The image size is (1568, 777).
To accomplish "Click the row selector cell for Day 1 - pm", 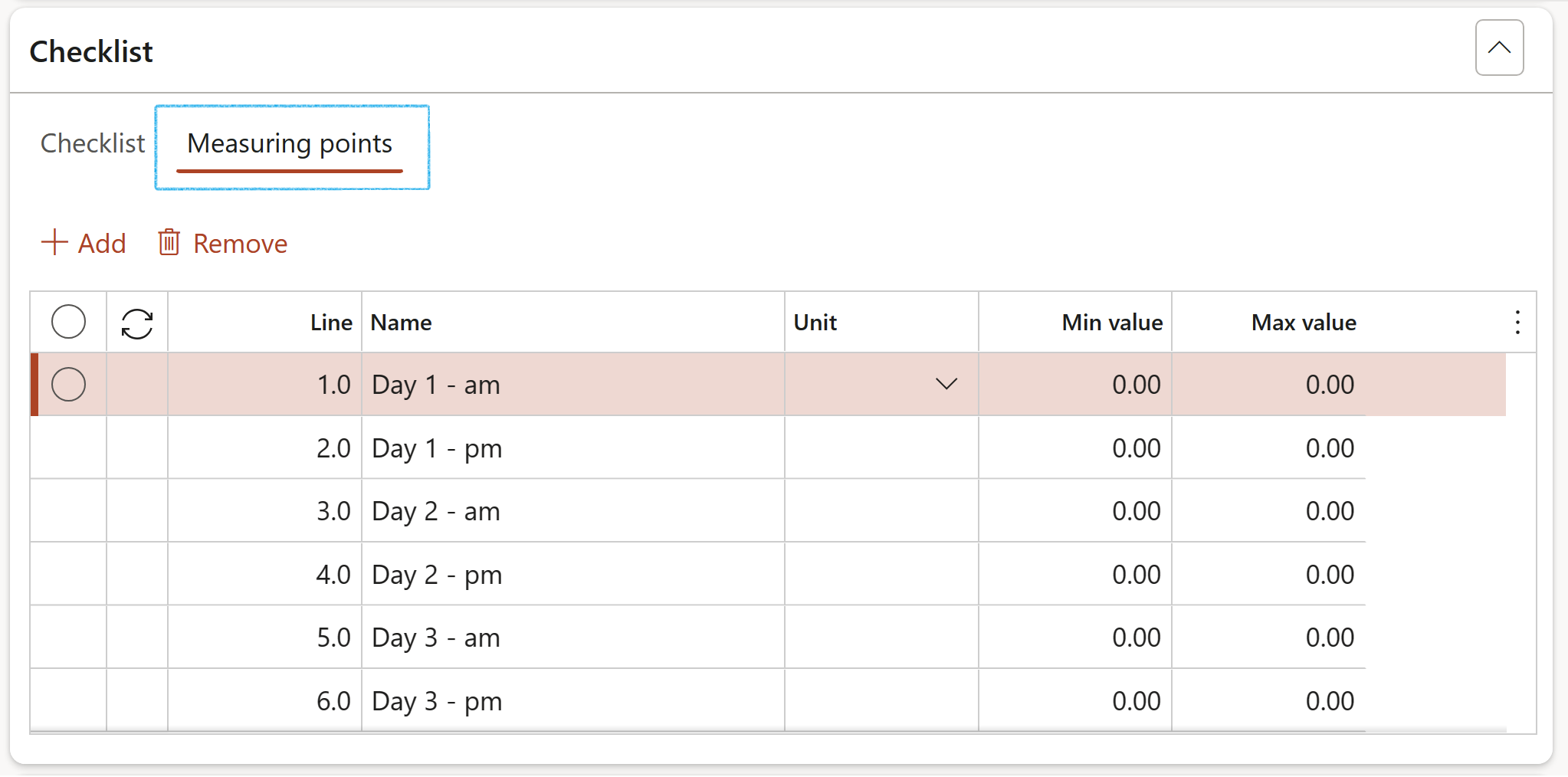I will pos(68,448).
